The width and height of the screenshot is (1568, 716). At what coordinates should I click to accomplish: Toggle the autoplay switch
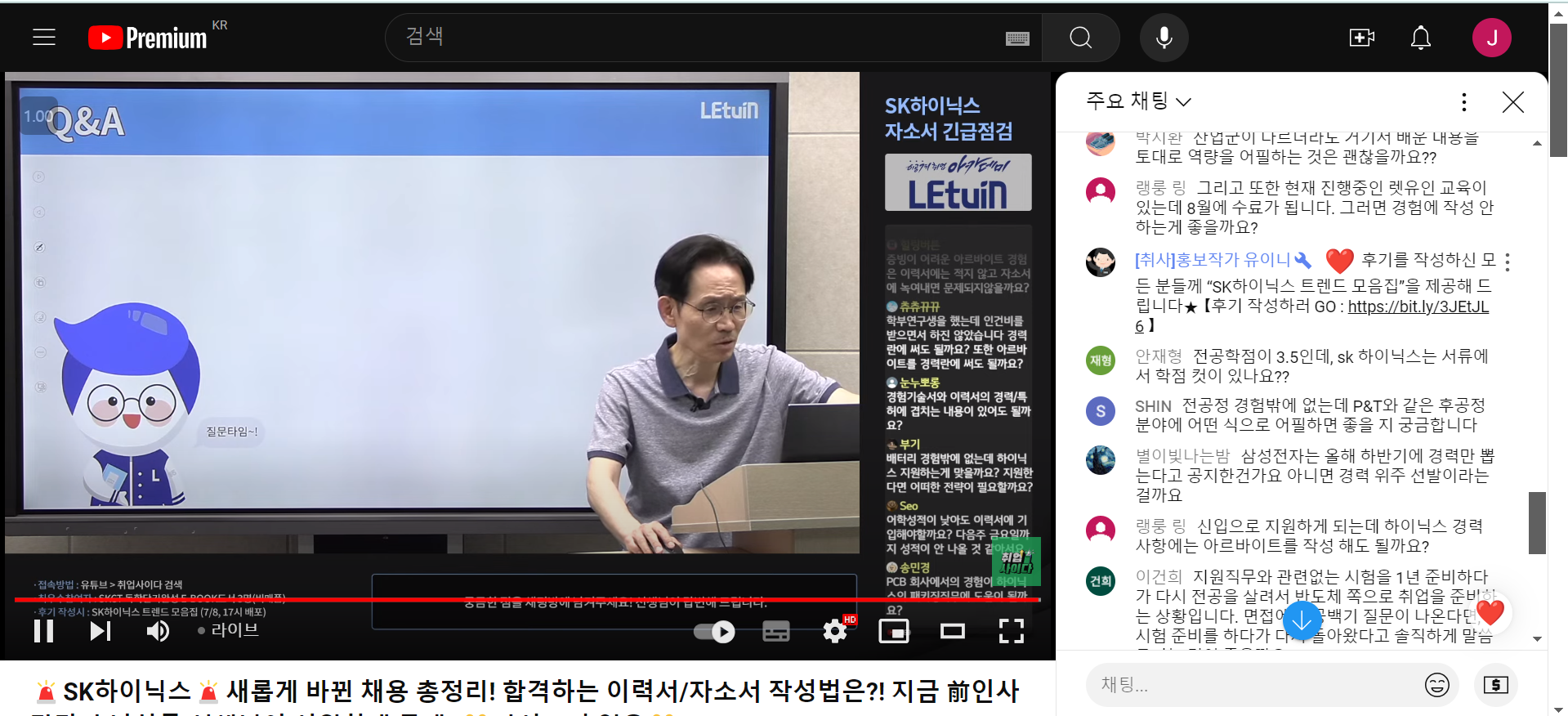tap(714, 632)
